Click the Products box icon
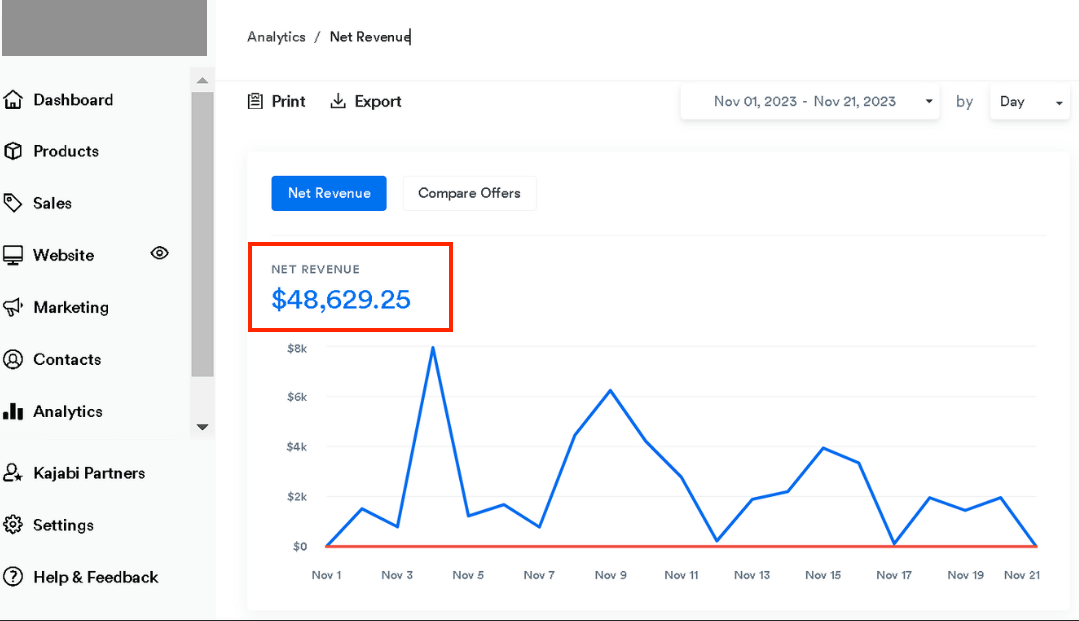 pyautogui.click(x=13, y=152)
